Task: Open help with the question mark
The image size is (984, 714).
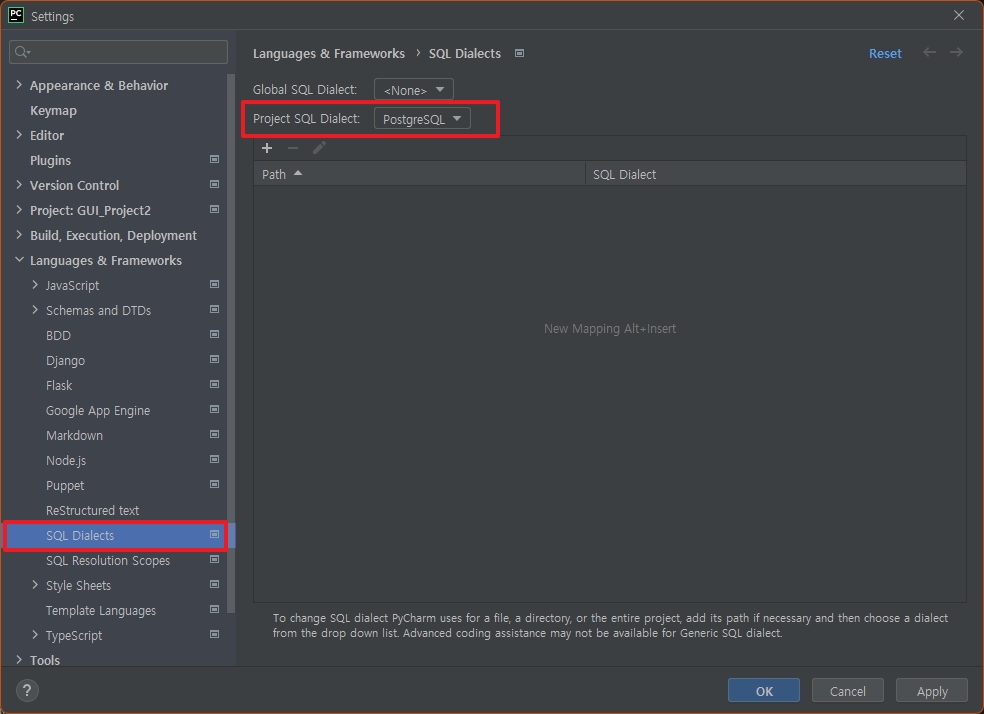Action: [x=26, y=691]
